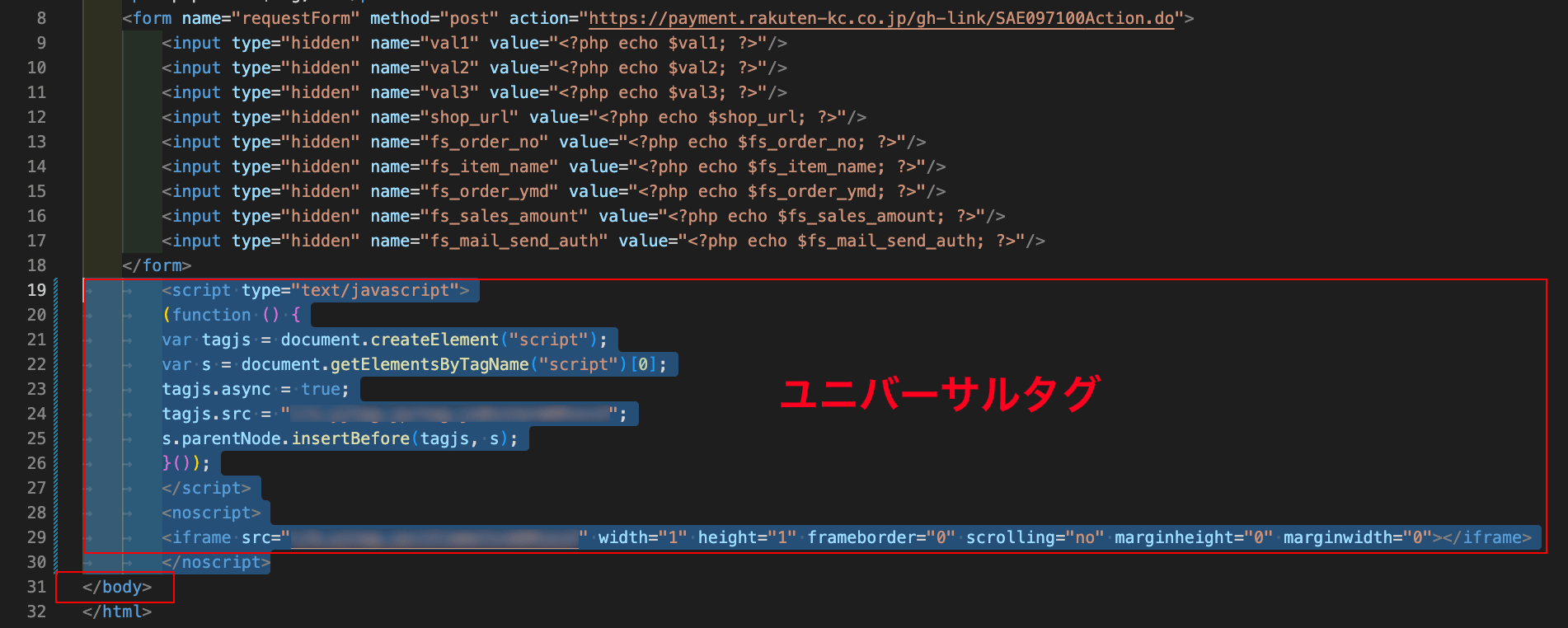Place cursor on the closing </html> tag
Image resolution: width=1568 pixels, height=628 pixels.
(117, 612)
